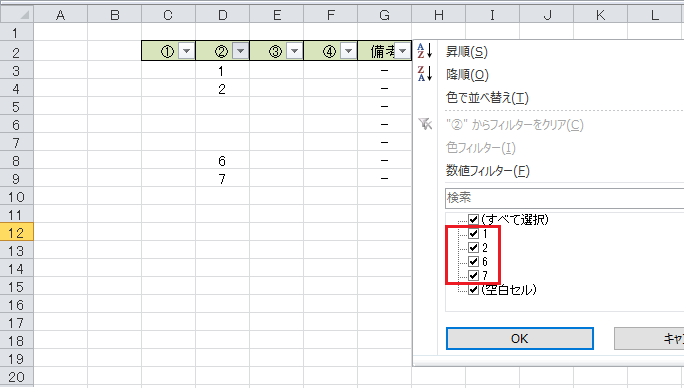The height and width of the screenshot is (388, 684).
Task: Open 色フィルター(I) submenu
Action: pyautogui.click(x=481, y=148)
